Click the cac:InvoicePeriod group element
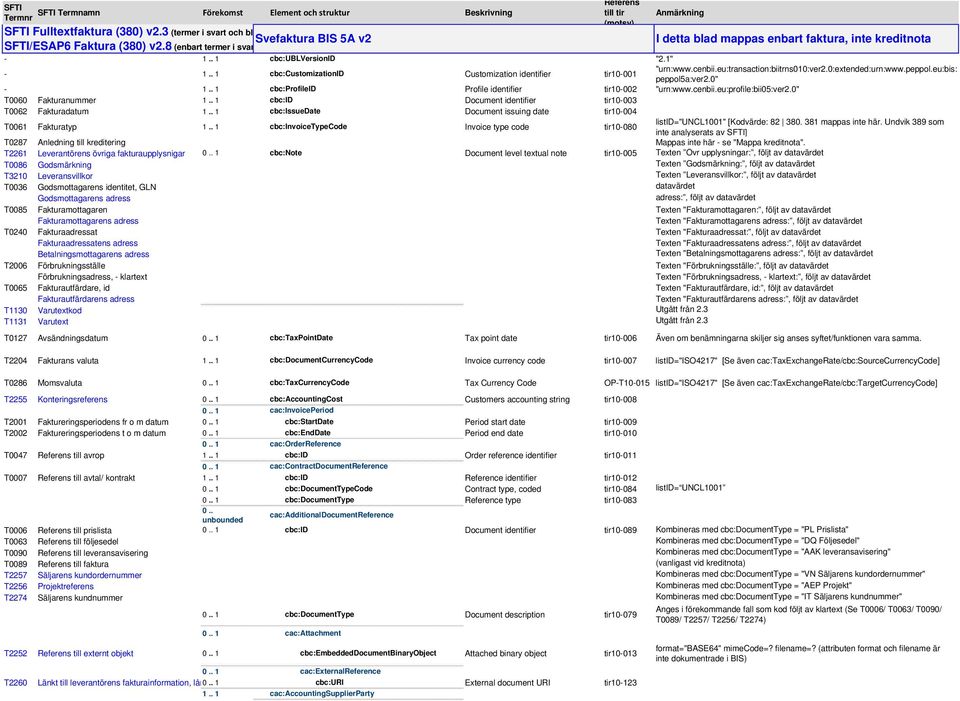 pos(301,410)
